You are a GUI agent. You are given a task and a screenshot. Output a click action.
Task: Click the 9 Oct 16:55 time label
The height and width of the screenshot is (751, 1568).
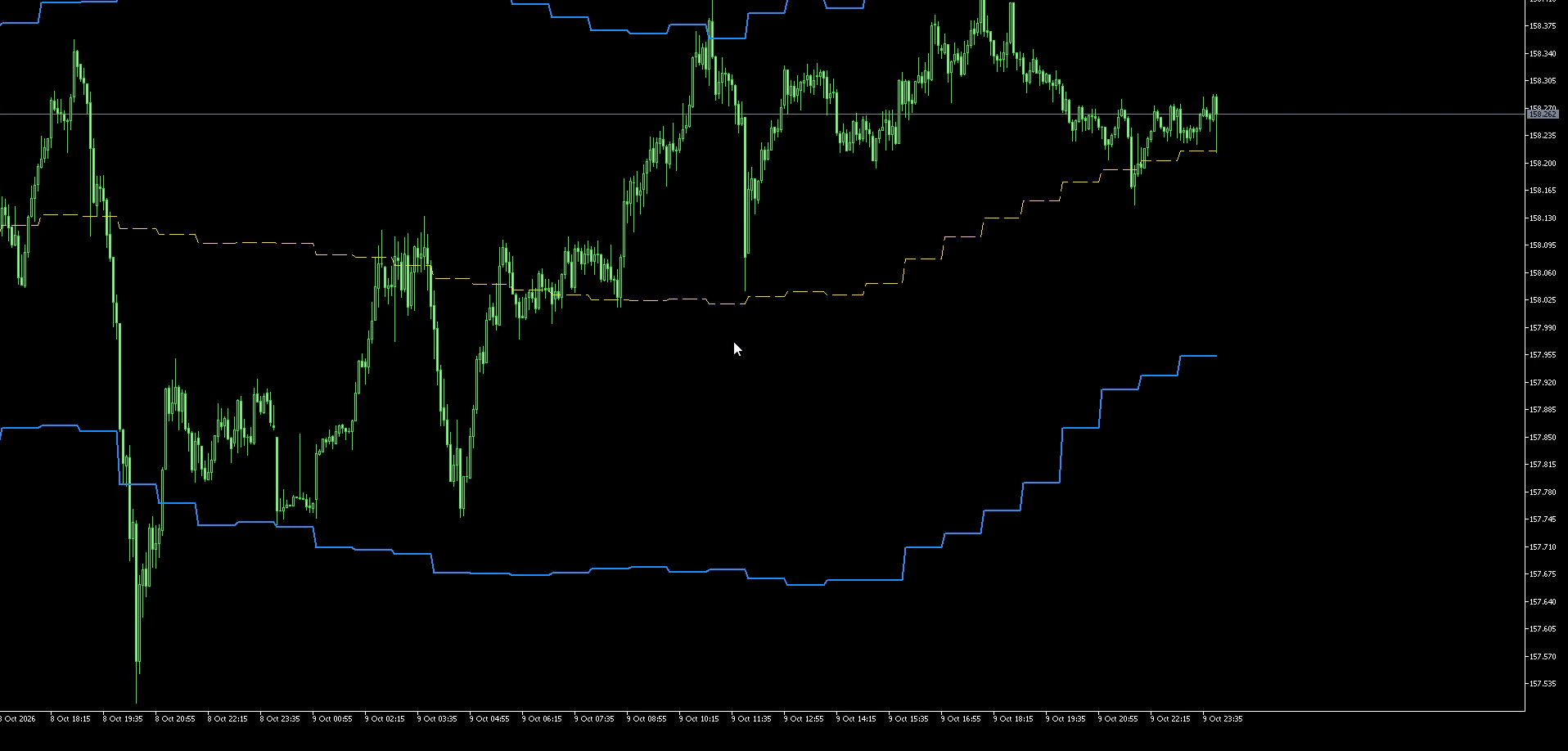(x=961, y=719)
